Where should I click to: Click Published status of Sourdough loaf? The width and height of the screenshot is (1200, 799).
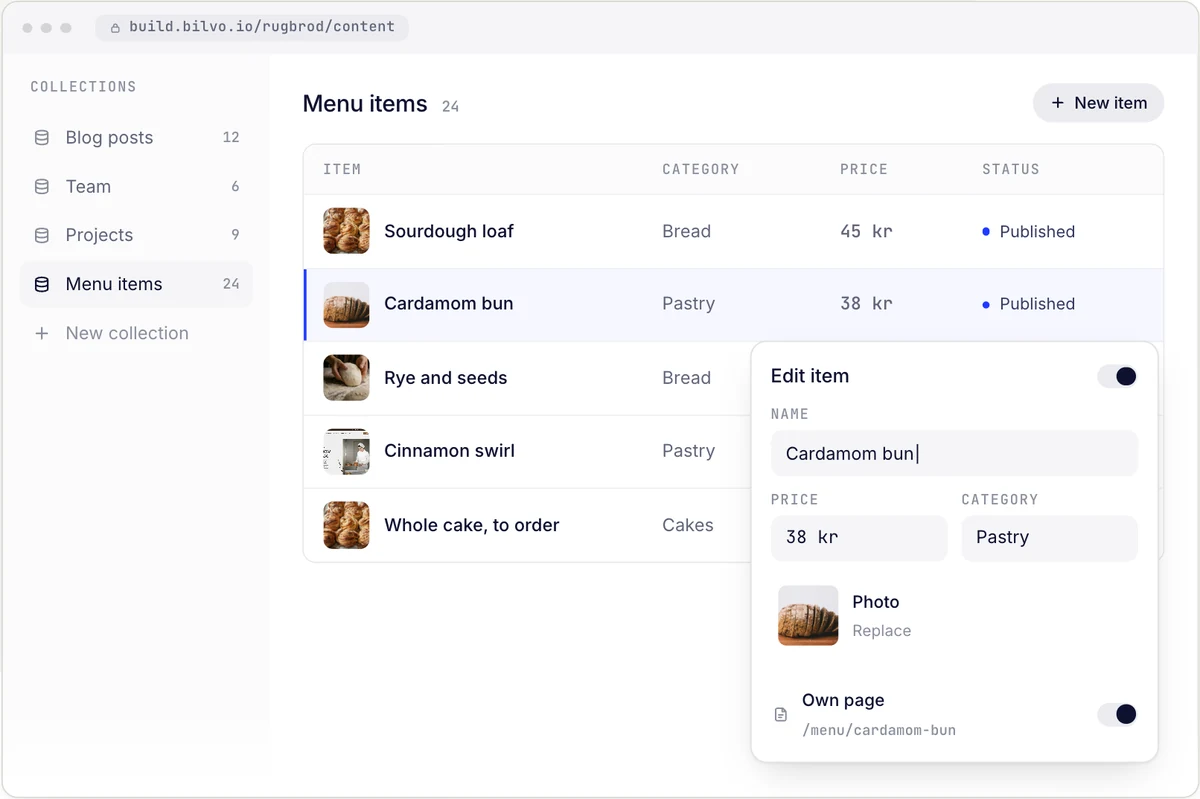(1028, 232)
